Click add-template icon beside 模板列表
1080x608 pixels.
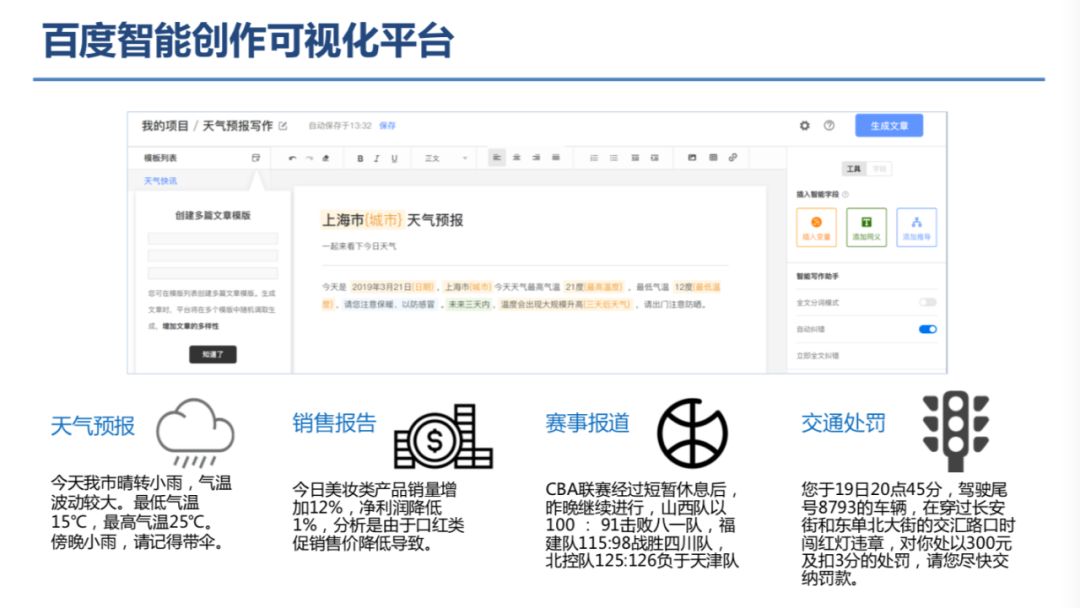pyautogui.click(x=256, y=158)
